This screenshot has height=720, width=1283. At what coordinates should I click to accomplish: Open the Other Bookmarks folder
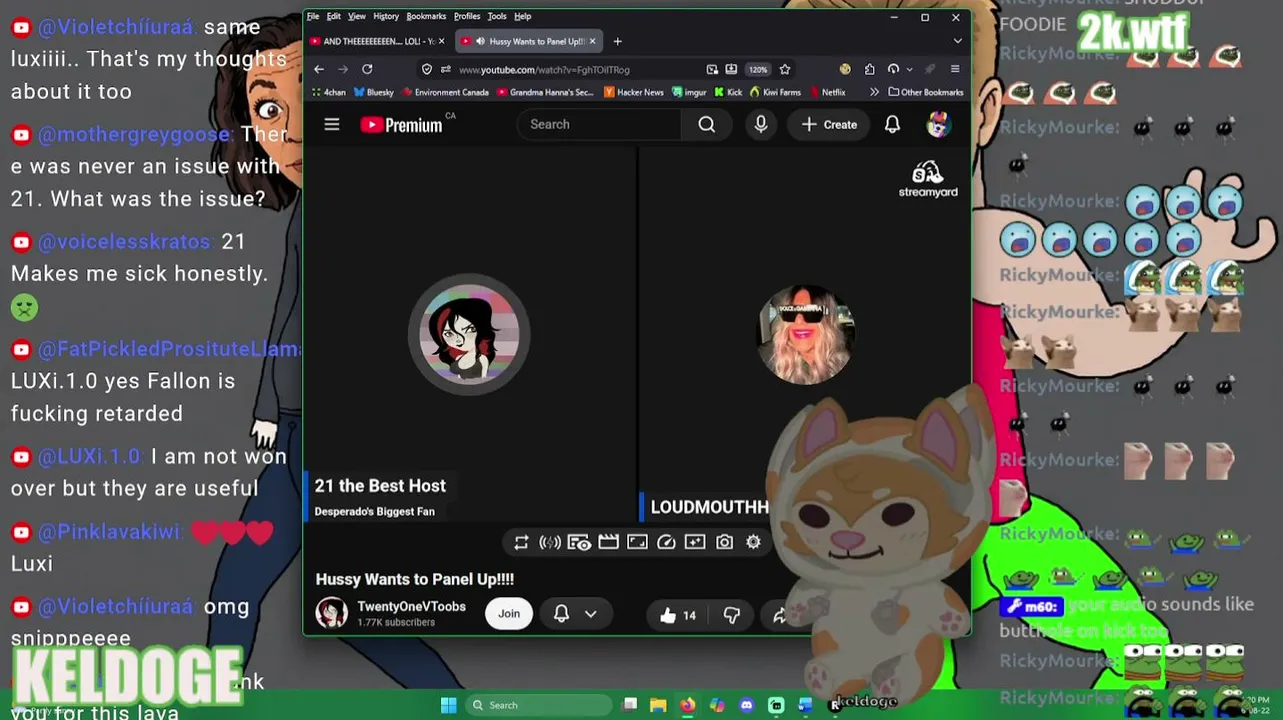[926, 92]
